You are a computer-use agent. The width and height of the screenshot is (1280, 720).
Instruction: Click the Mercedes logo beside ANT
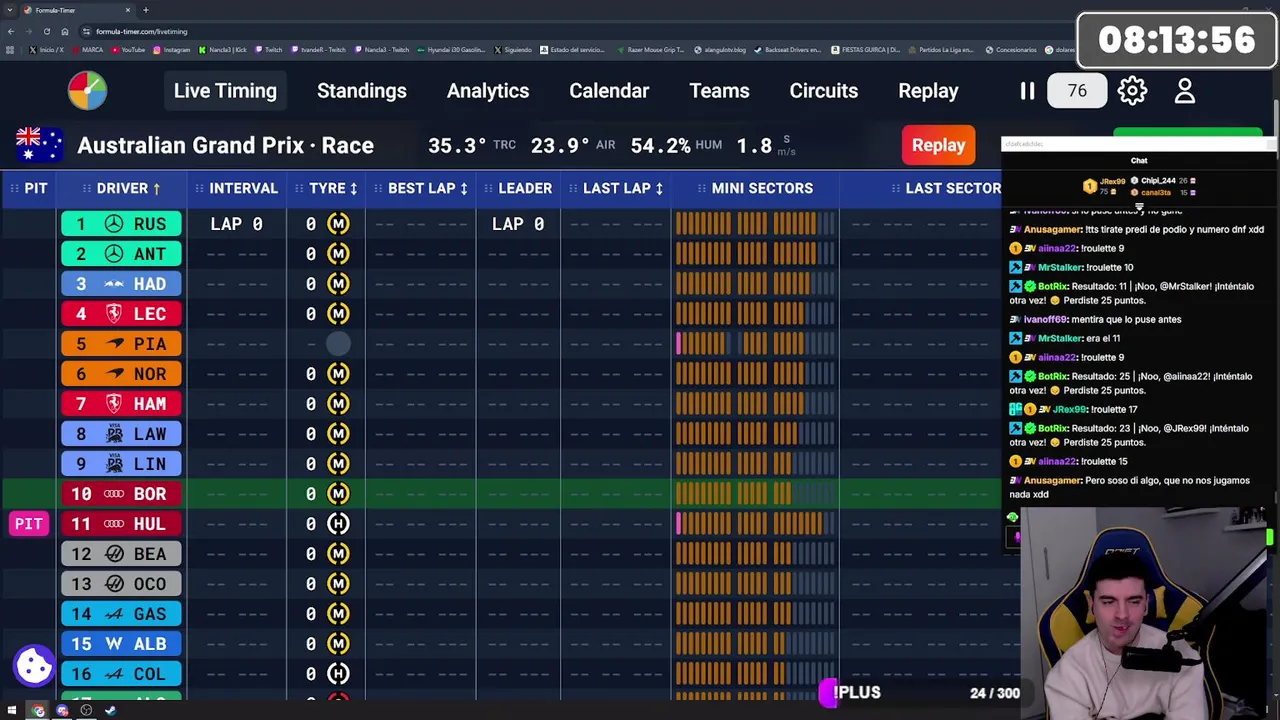[x=114, y=254]
